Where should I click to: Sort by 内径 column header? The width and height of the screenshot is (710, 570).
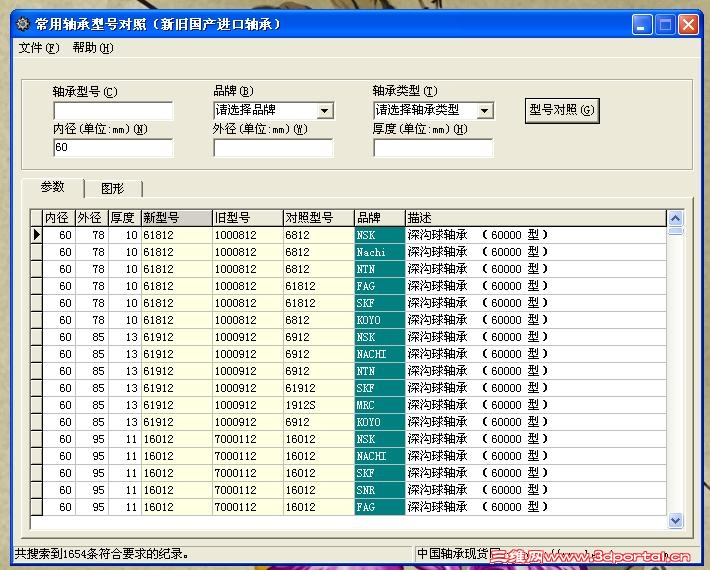pos(58,218)
